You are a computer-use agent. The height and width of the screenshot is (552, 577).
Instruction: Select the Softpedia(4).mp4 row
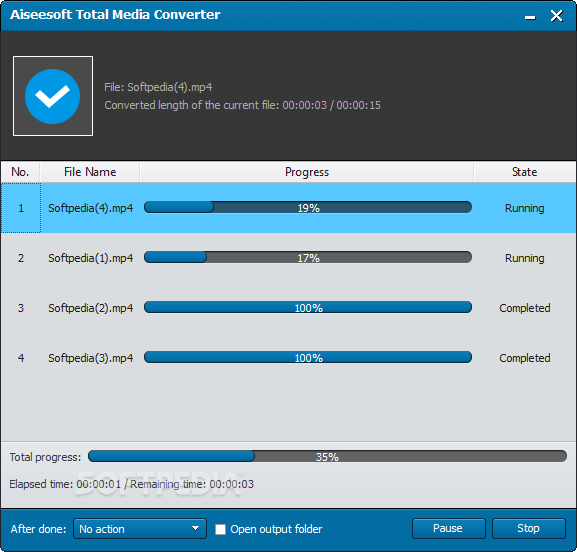[x=288, y=208]
